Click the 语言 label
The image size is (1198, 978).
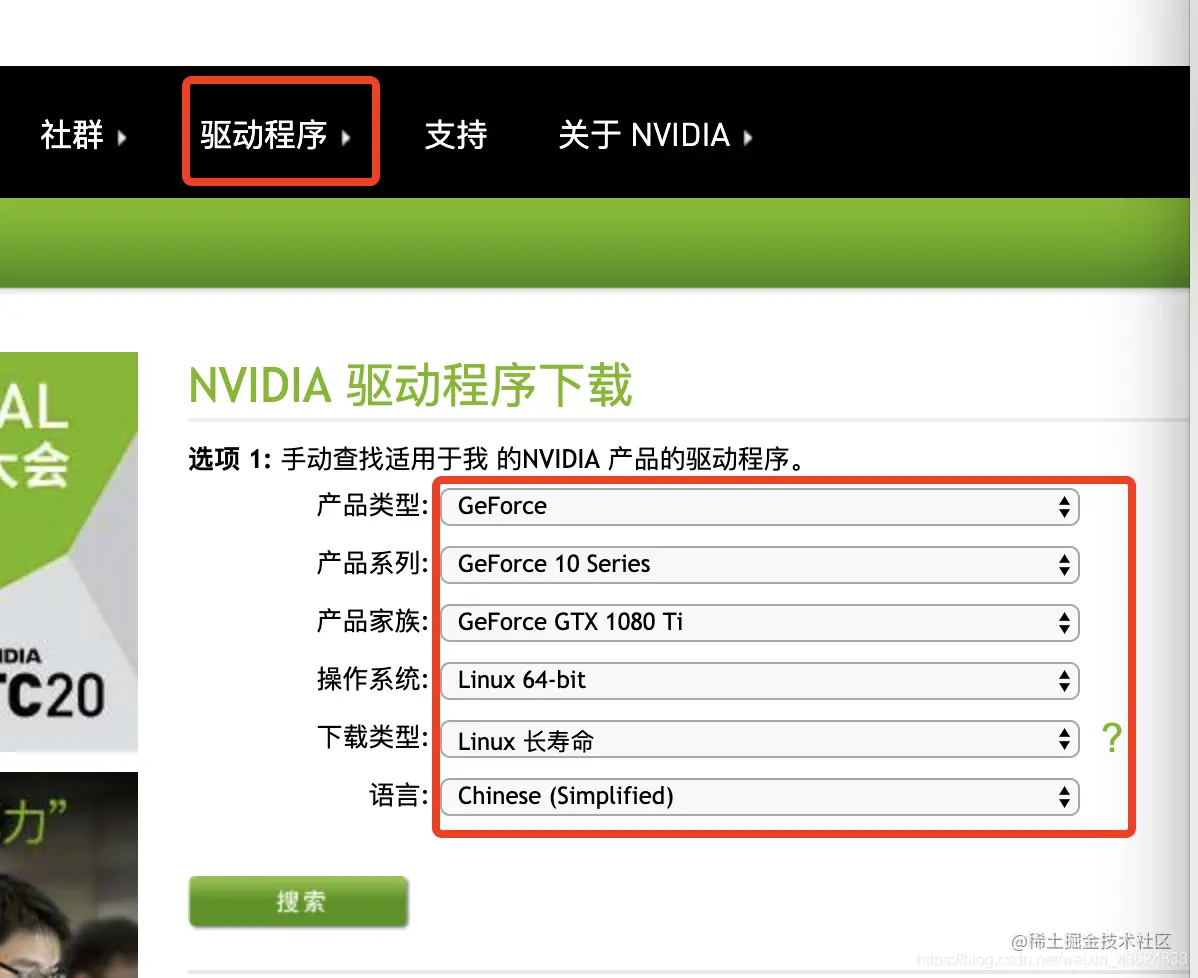pos(399,795)
